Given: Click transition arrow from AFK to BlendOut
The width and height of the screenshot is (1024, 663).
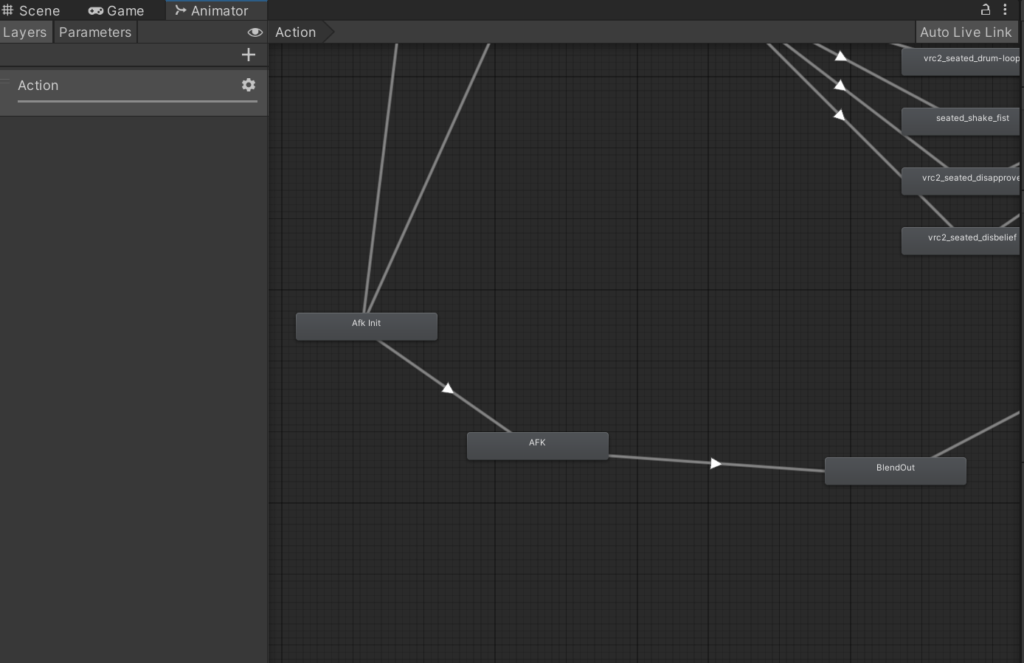Looking at the screenshot, I should (x=716, y=463).
